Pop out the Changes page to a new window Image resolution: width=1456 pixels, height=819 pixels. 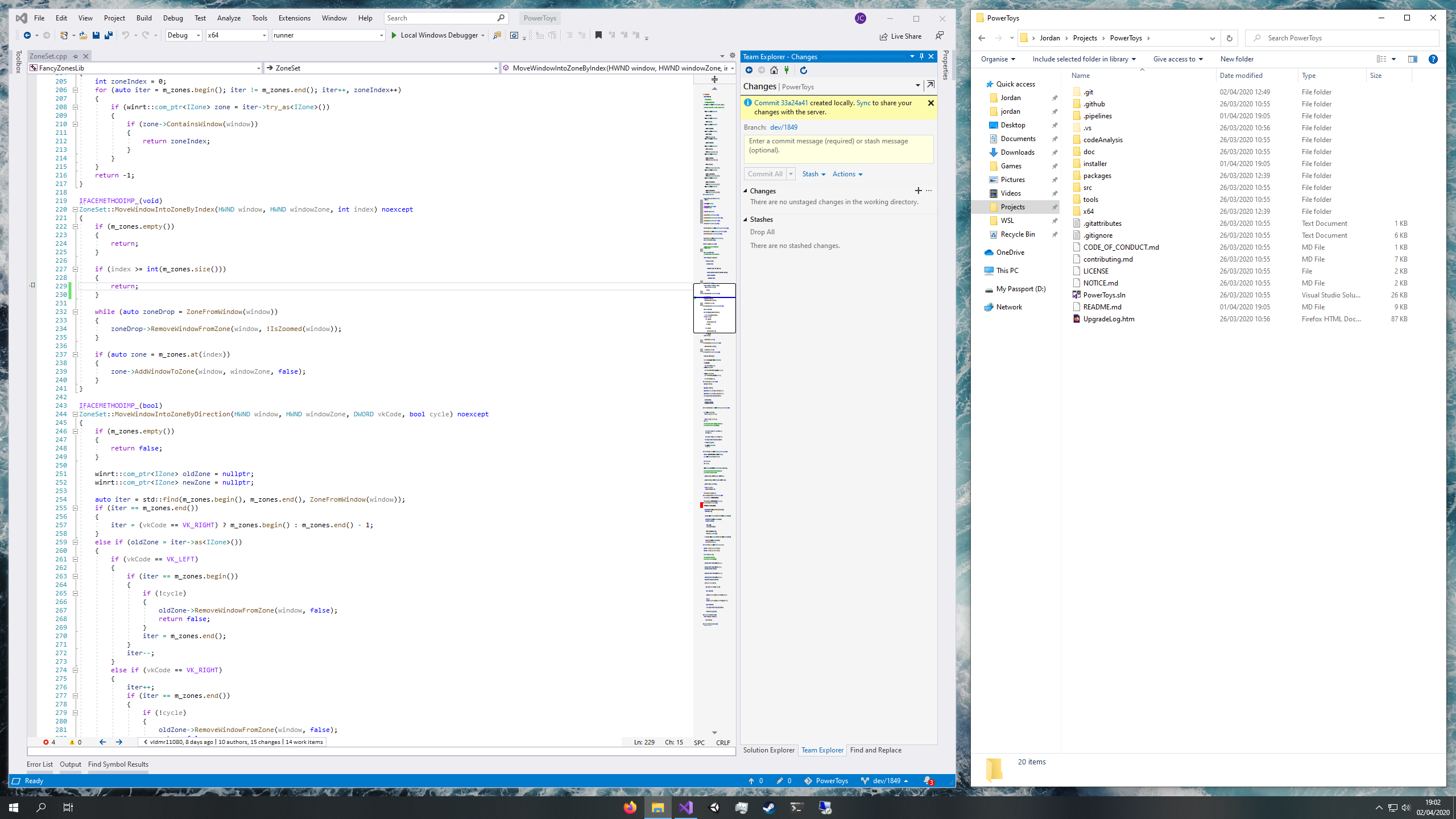pos(930,85)
